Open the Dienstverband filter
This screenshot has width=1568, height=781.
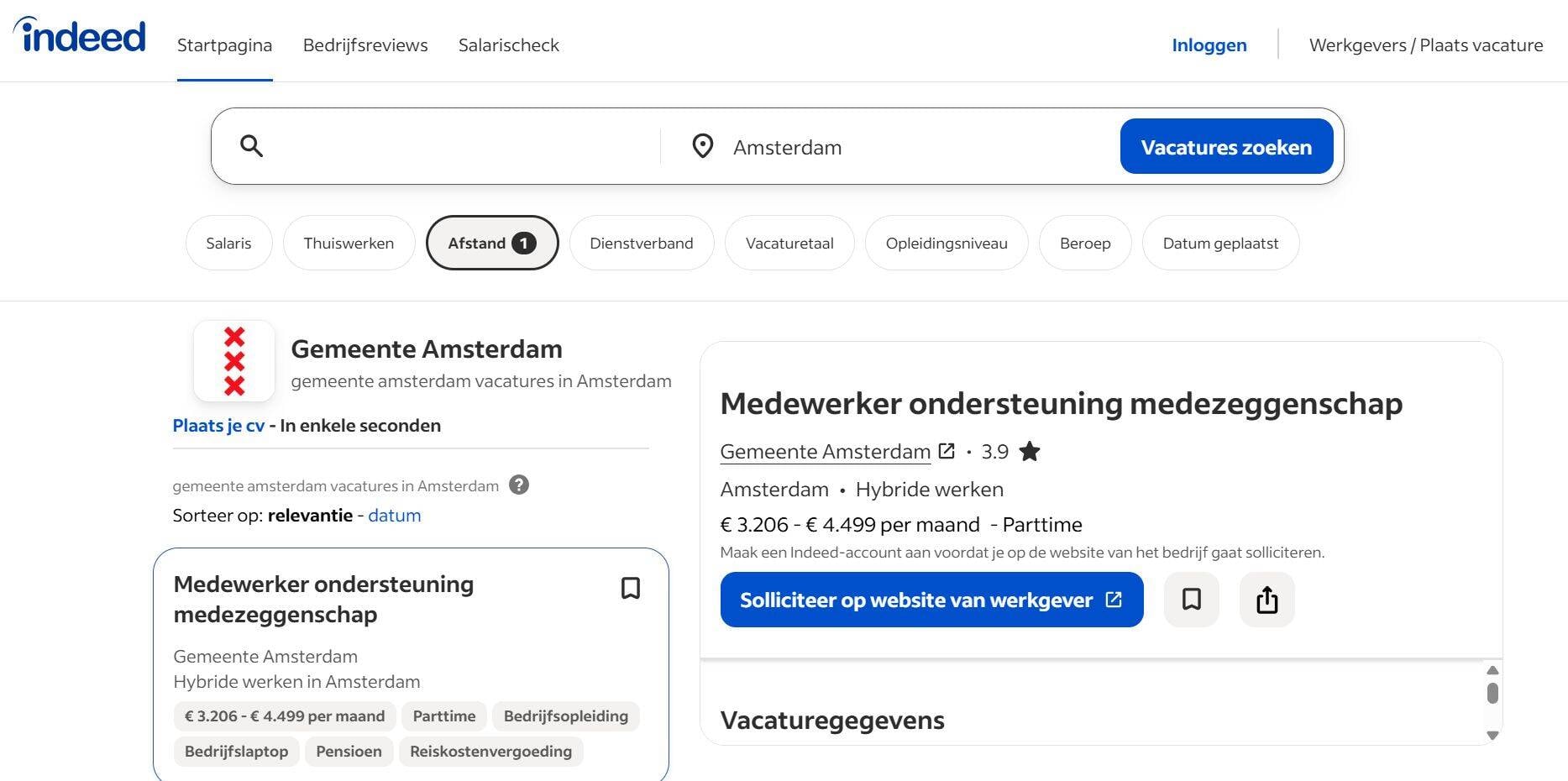pos(642,243)
